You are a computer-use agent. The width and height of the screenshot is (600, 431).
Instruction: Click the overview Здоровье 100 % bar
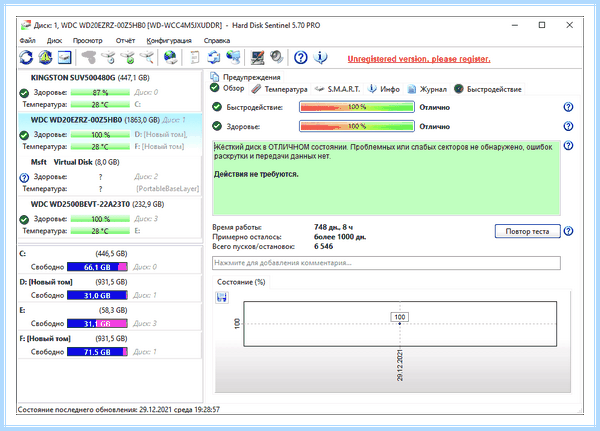[x=357, y=126]
